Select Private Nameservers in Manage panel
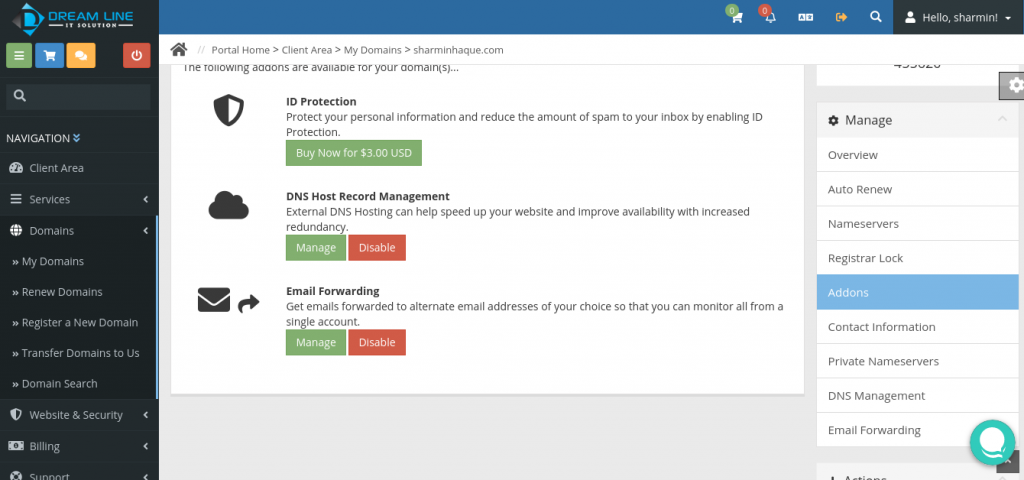This screenshot has width=1024, height=480. click(918, 361)
